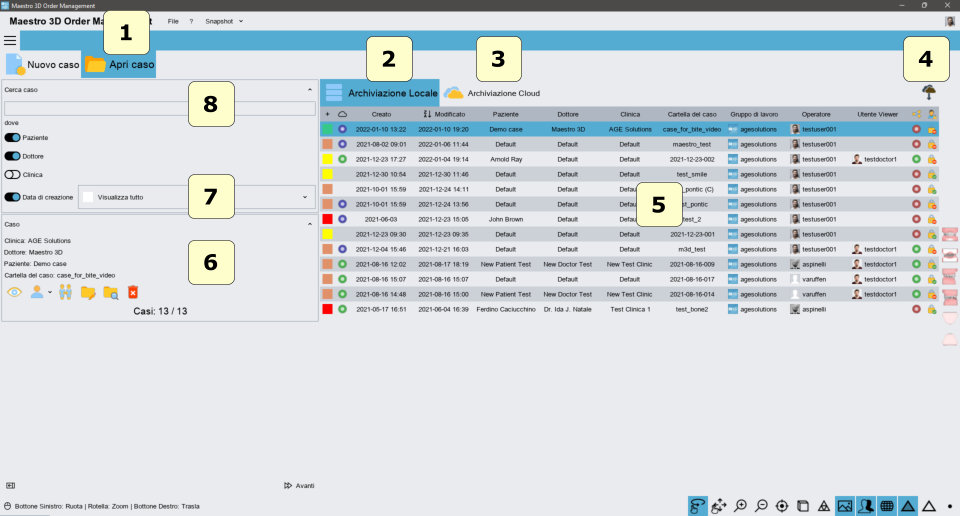Click green share status in Arnold Ray row

917,159
